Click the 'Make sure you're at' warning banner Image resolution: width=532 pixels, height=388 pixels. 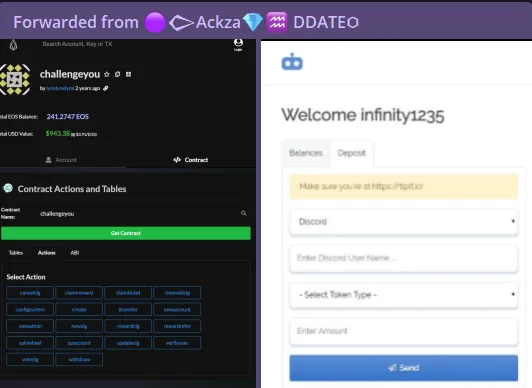404,187
